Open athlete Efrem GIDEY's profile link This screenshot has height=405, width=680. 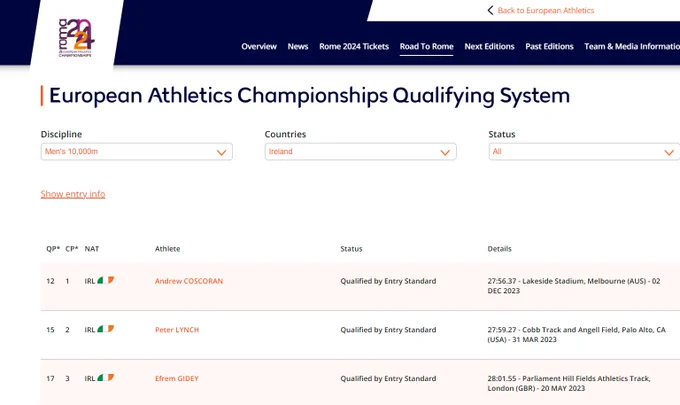click(177, 379)
